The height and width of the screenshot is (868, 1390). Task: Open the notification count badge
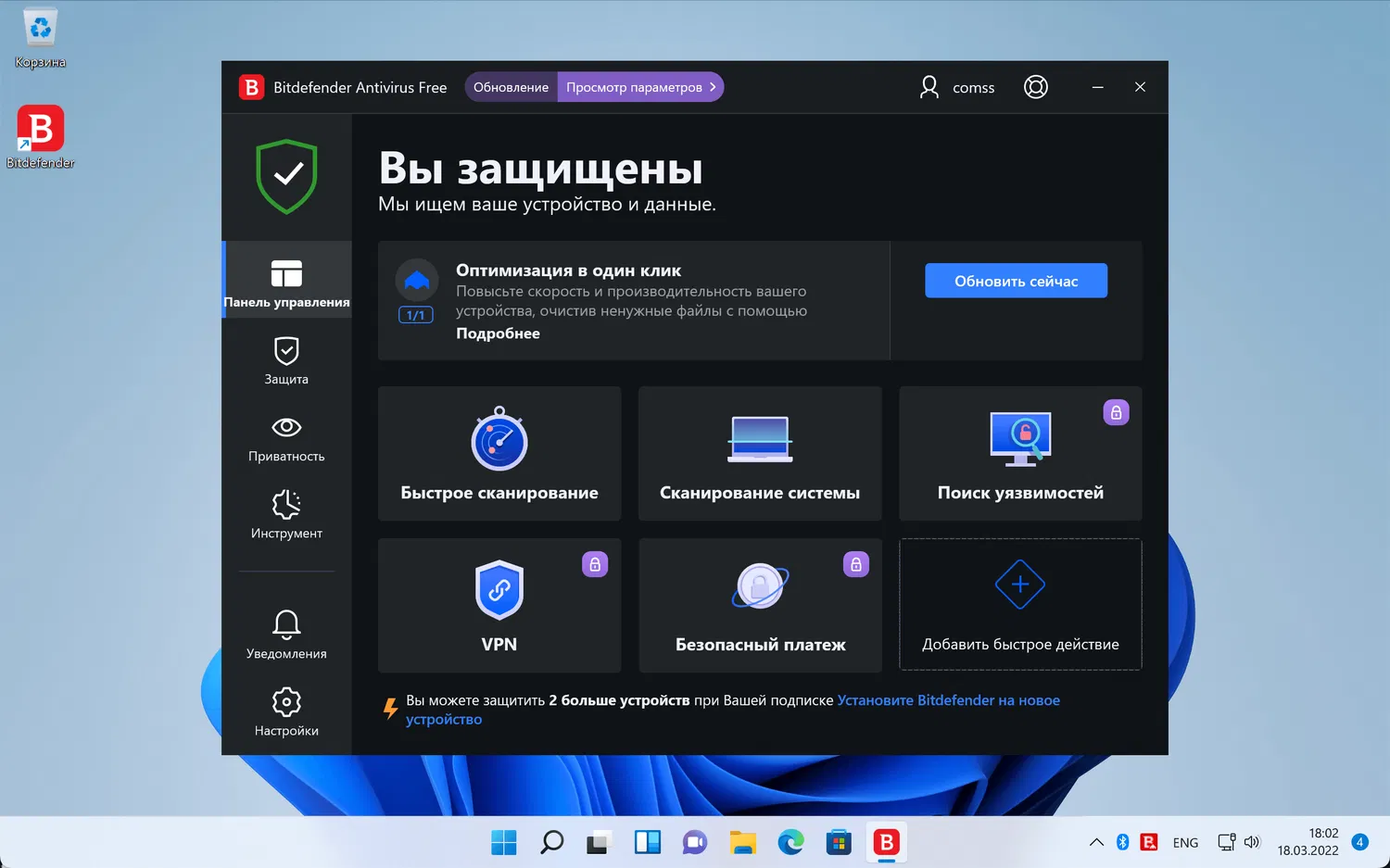click(x=1360, y=842)
